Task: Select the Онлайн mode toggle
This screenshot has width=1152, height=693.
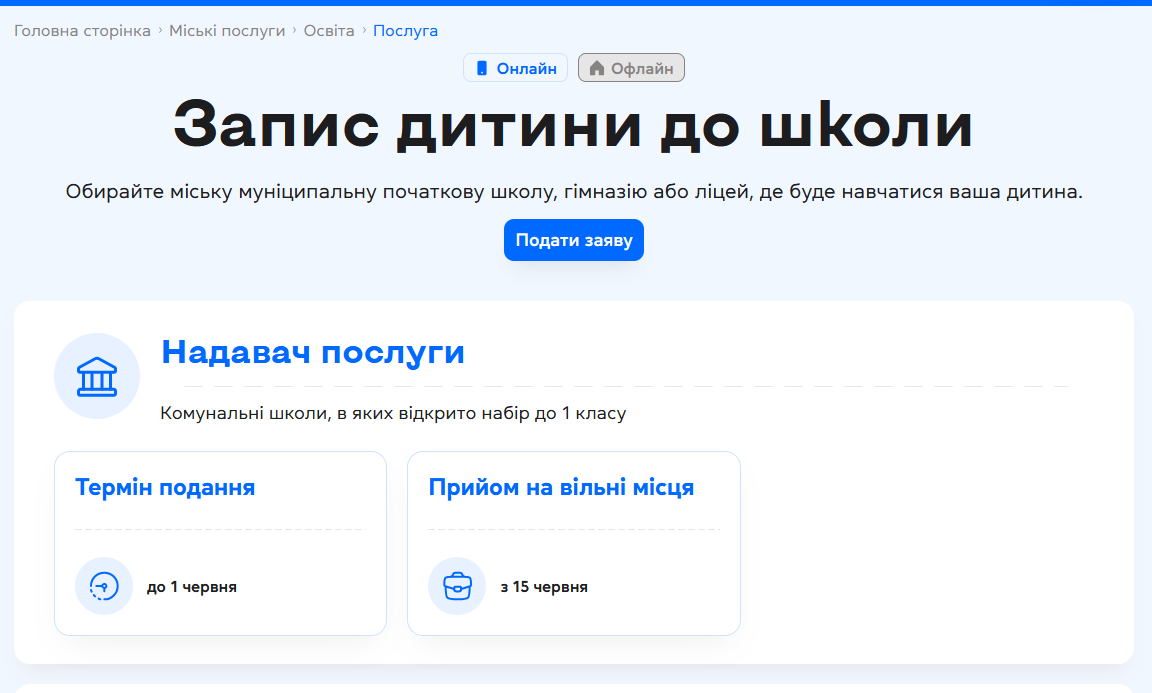Action: coord(516,68)
